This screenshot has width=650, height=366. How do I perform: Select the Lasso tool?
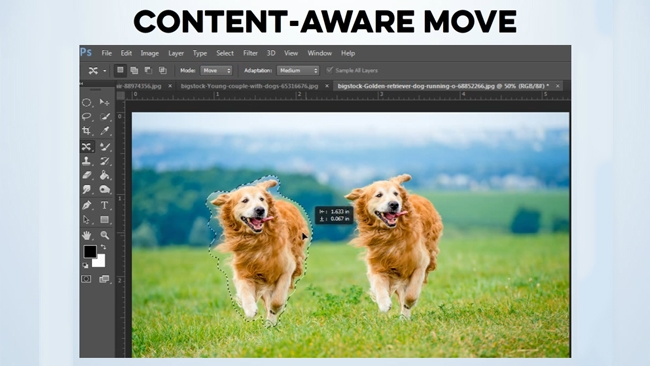pos(87,116)
